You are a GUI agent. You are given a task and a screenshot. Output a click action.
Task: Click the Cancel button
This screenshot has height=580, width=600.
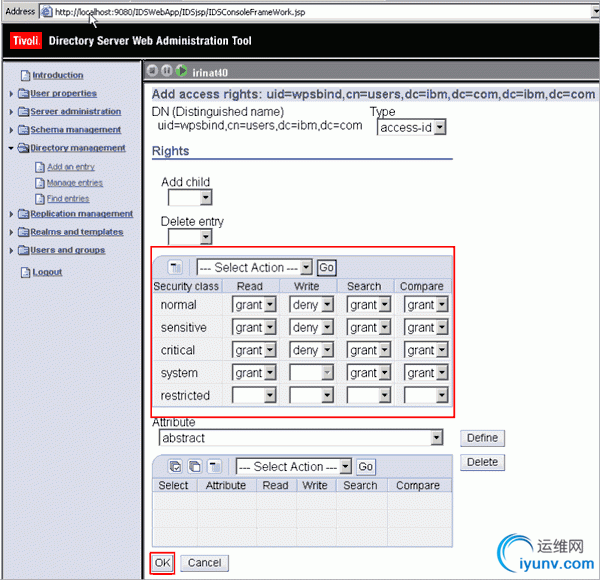click(x=204, y=563)
